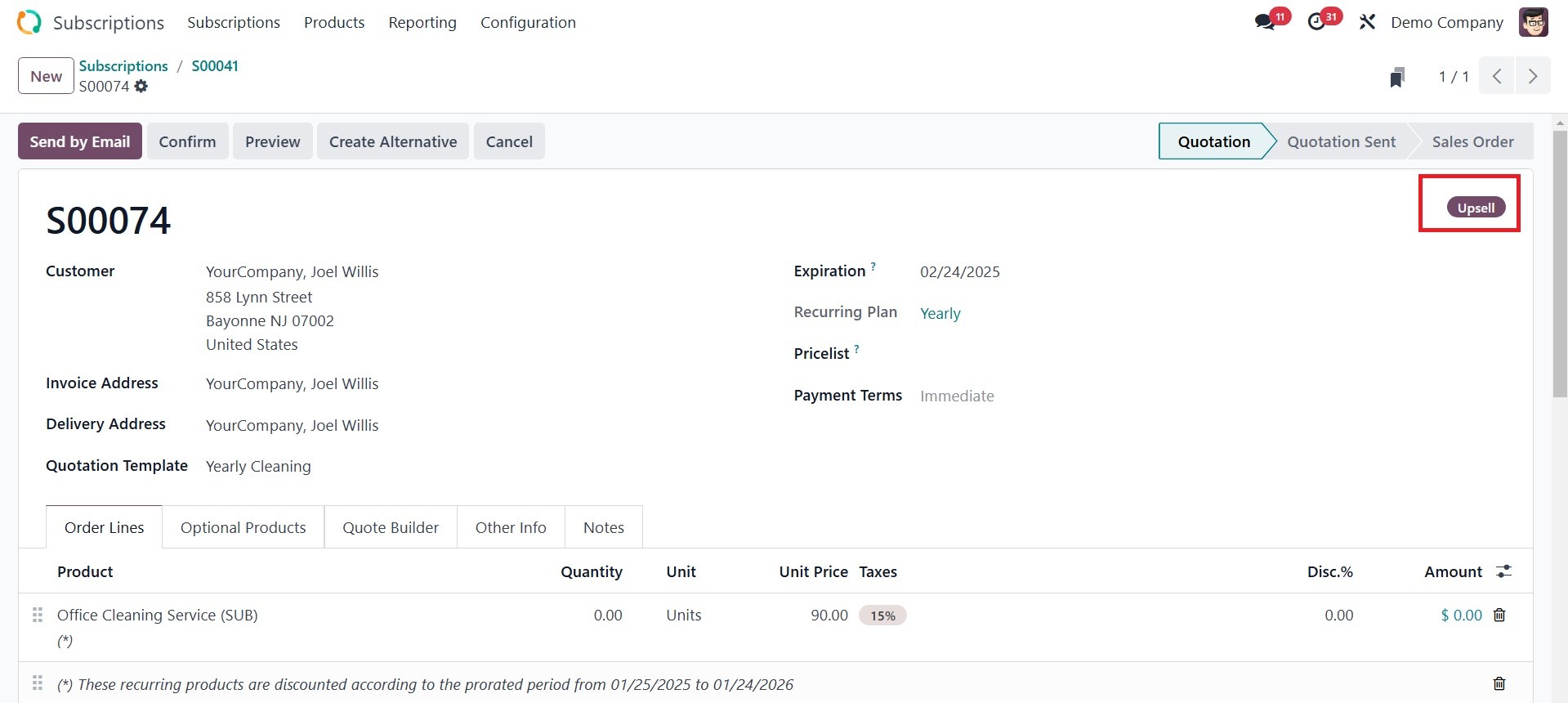
Task: Go to the previous record arrow
Action: 1497,76
